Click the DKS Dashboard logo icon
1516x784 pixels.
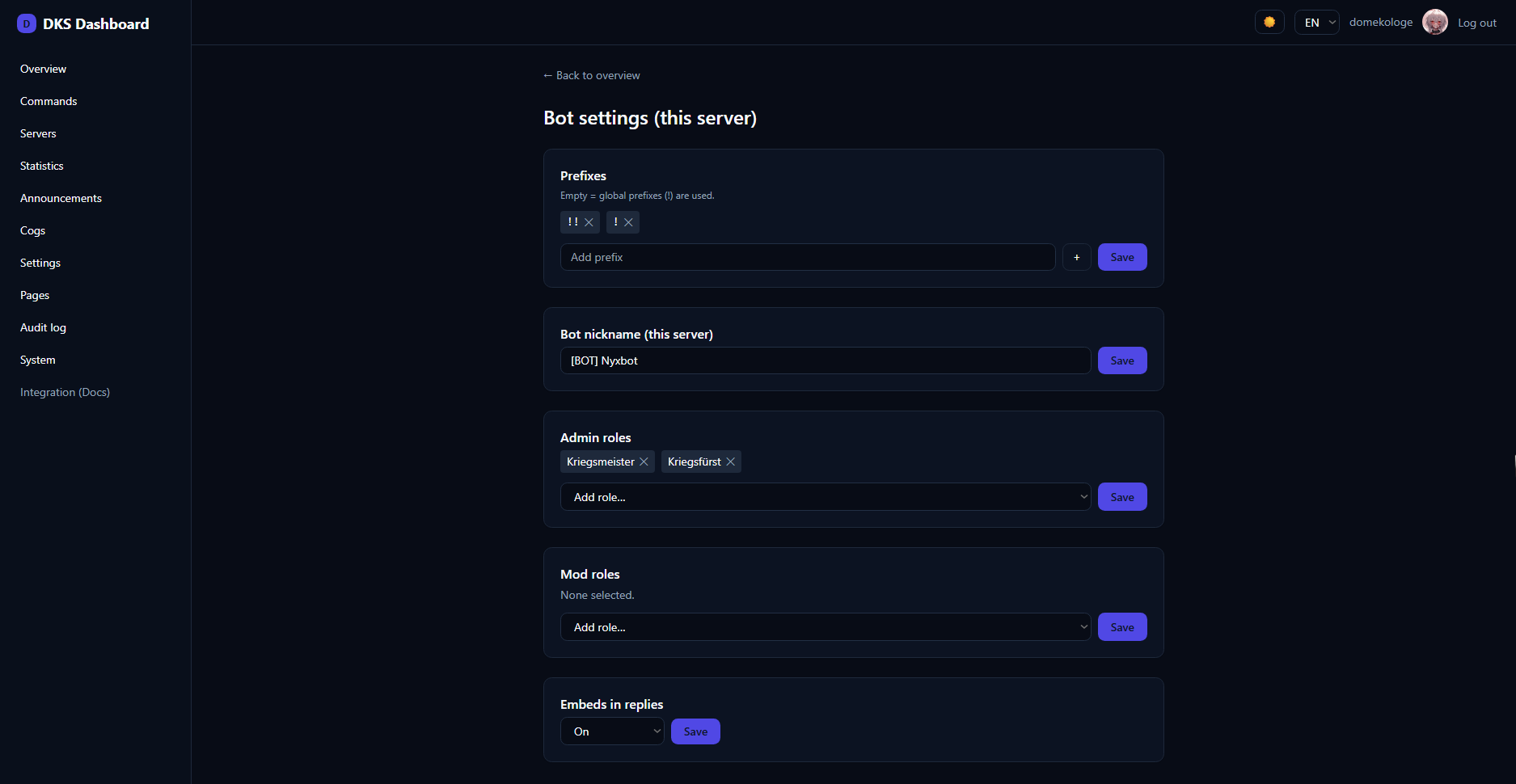pyautogui.click(x=27, y=23)
